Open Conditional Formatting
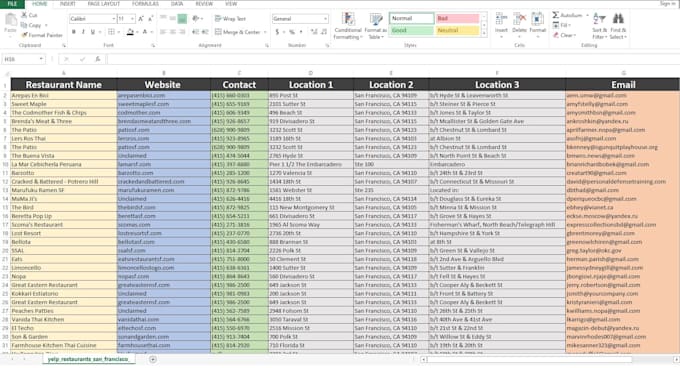This screenshot has width=680, height=368. click(x=348, y=26)
